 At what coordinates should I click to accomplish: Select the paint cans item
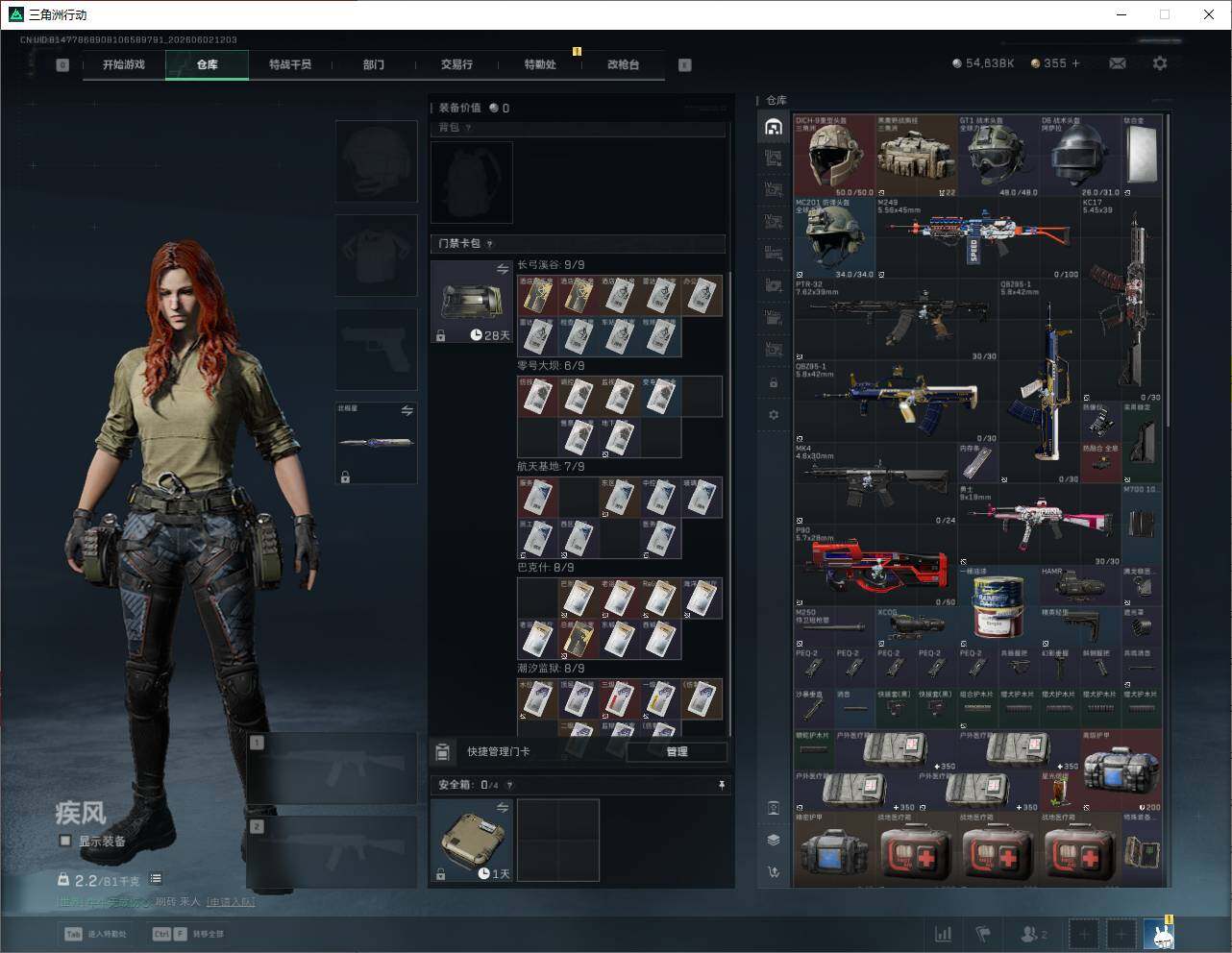(x=998, y=606)
